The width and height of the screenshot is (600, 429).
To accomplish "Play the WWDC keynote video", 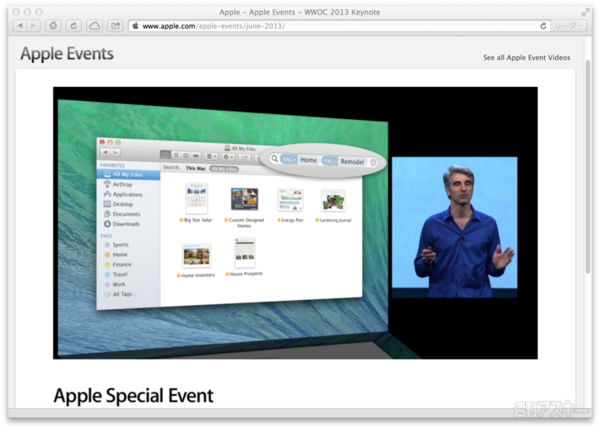I will coord(295,223).
